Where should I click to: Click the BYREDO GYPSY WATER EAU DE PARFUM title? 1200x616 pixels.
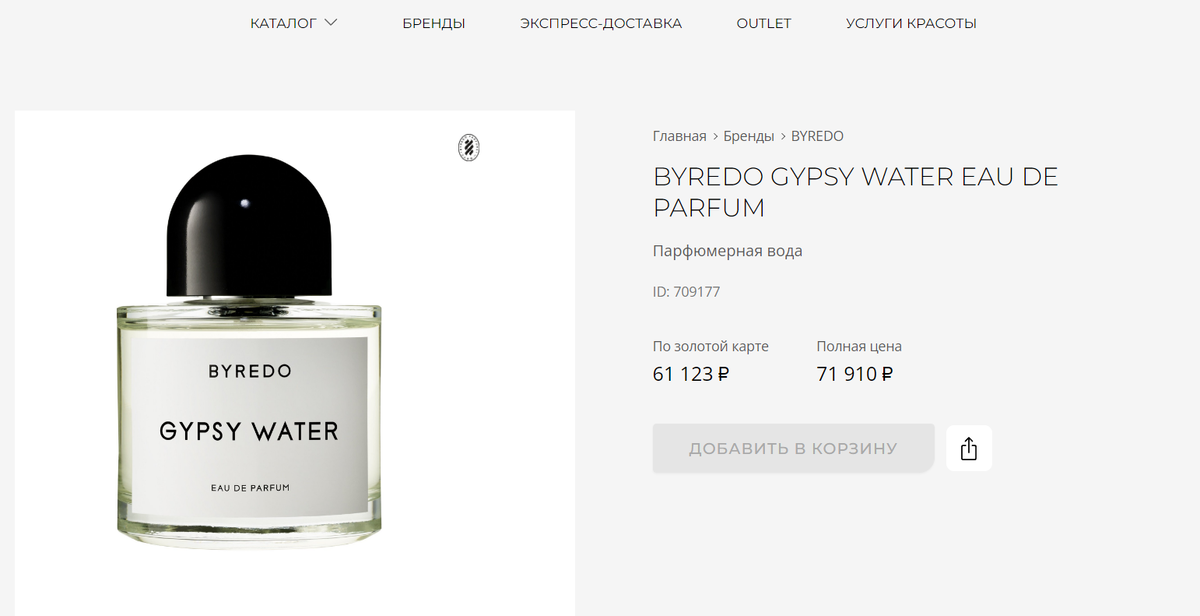tap(855, 192)
